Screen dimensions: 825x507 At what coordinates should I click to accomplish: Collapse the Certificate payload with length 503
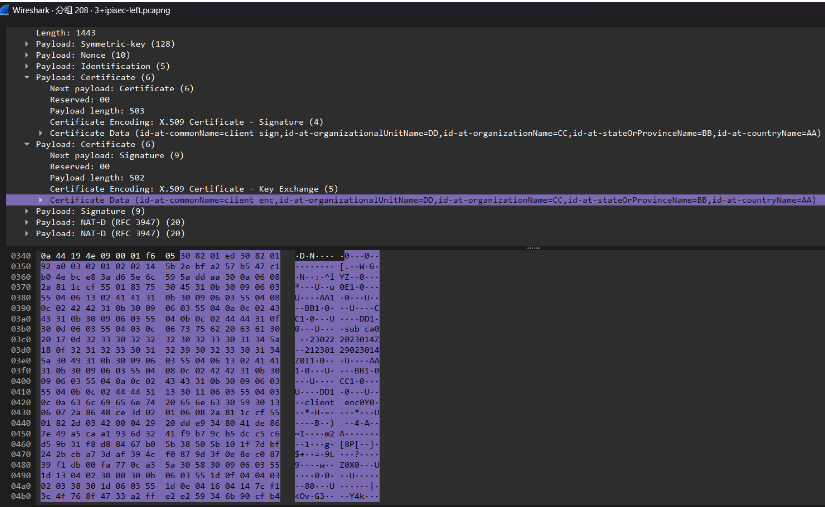27,77
